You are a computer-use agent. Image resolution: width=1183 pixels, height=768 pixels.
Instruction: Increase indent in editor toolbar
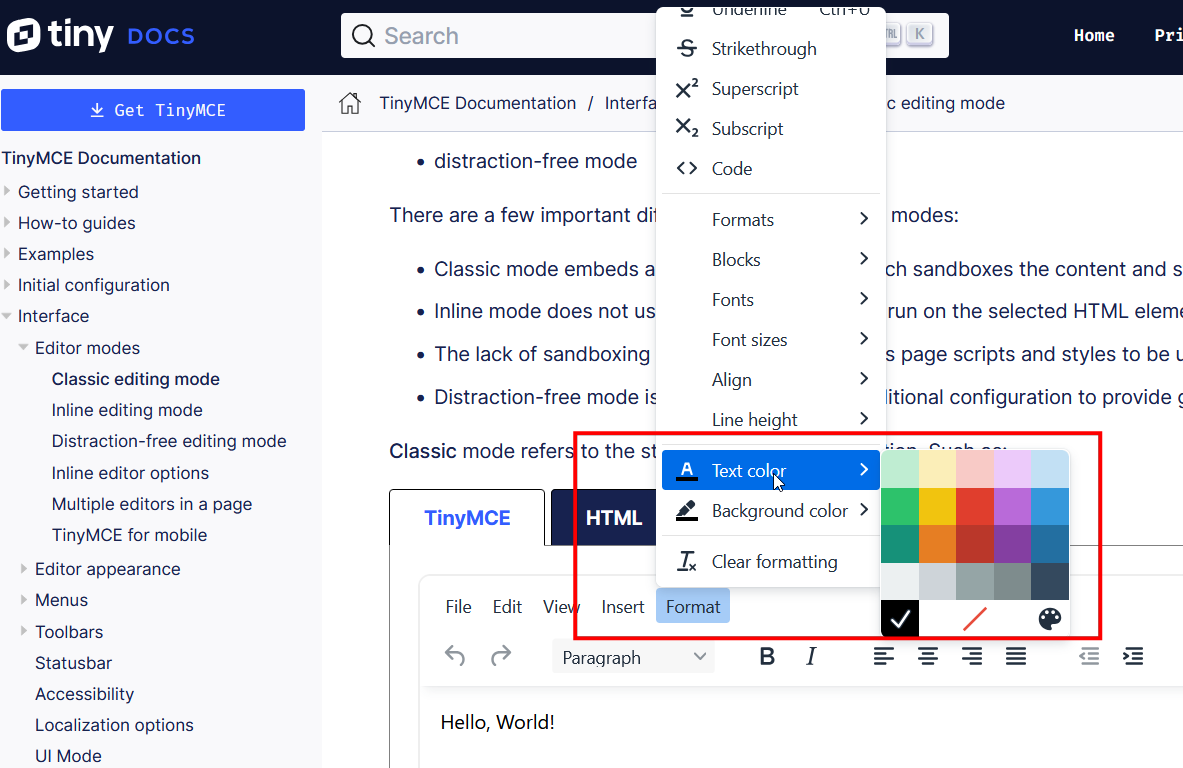coord(1133,656)
